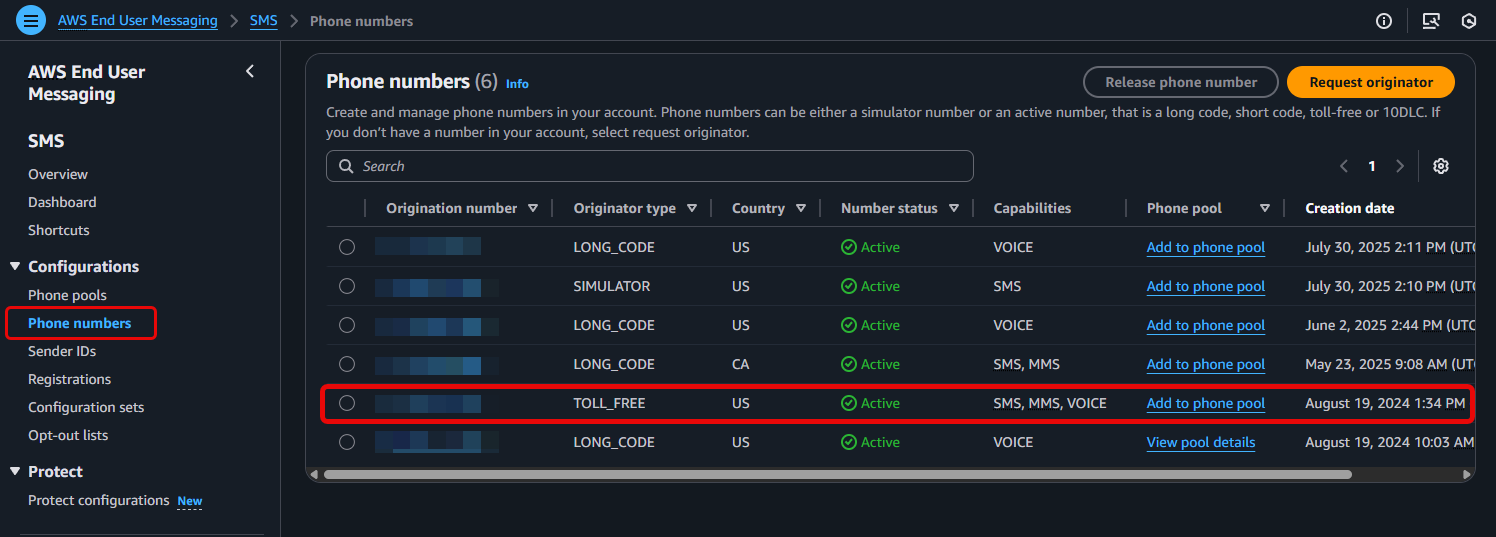Screen dimensions: 1496x537
Task: Open Sender IDs in the sidebar
Action: 62,351
